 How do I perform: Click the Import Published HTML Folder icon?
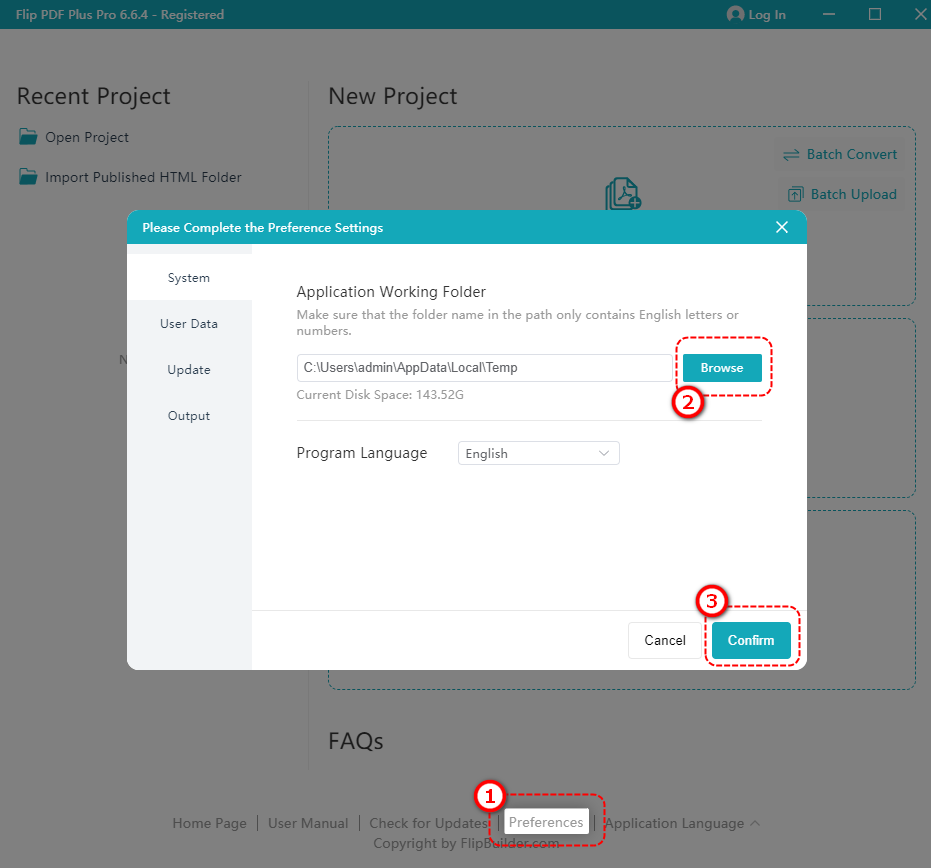click(x=28, y=177)
